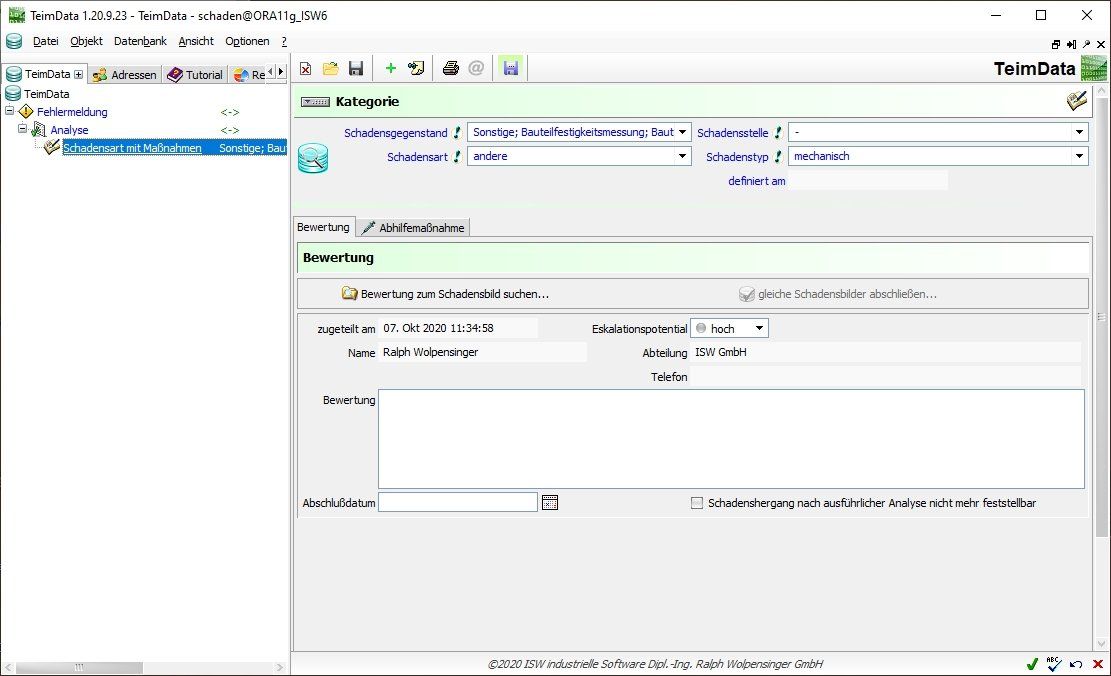This screenshot has height=676, width=1111.
Task: Open a file via the folder icon
Action: click(330, 68)
